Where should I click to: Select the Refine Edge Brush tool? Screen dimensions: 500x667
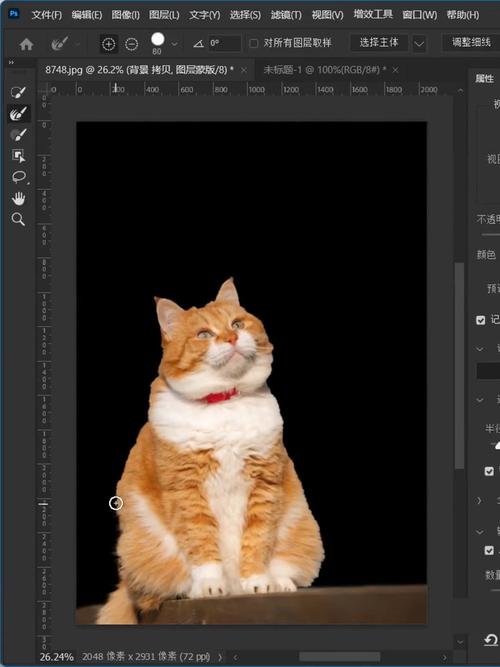click(18, 114)
